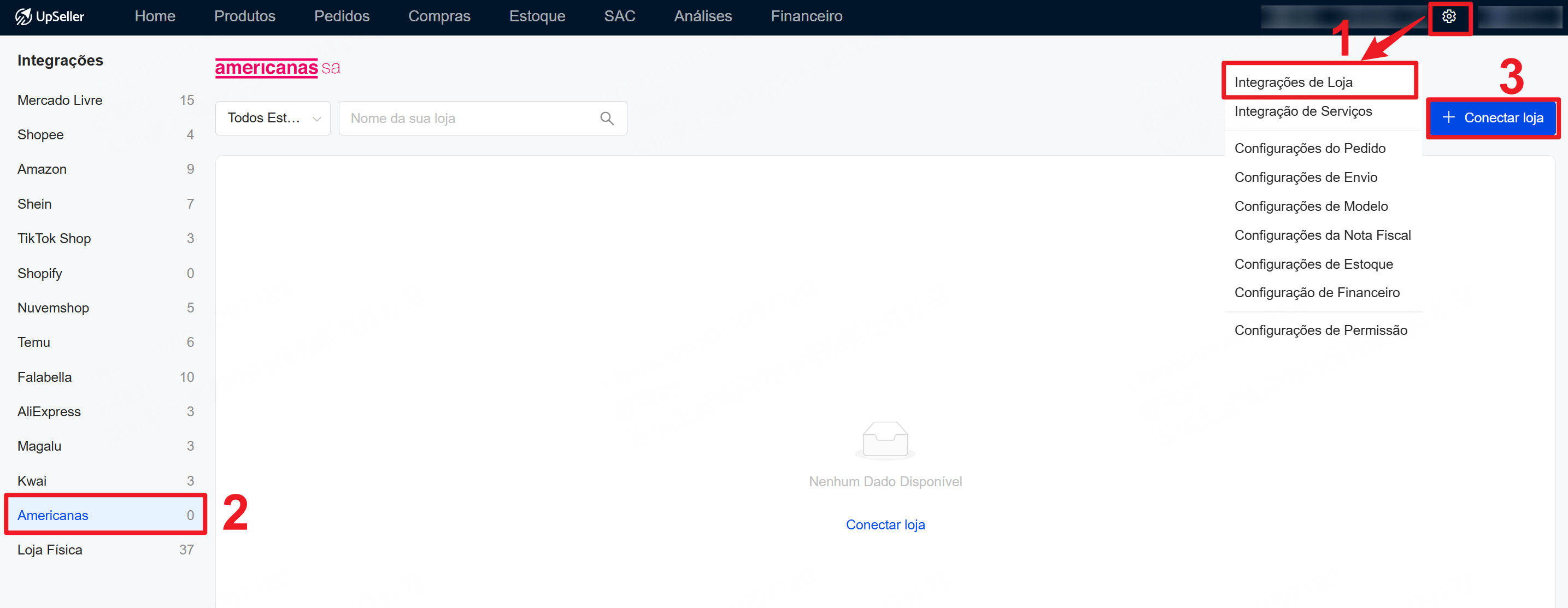Open Integração de Serviços menu entry
Viewport: 1568px width, 608px height.
tap(1302, 111)
